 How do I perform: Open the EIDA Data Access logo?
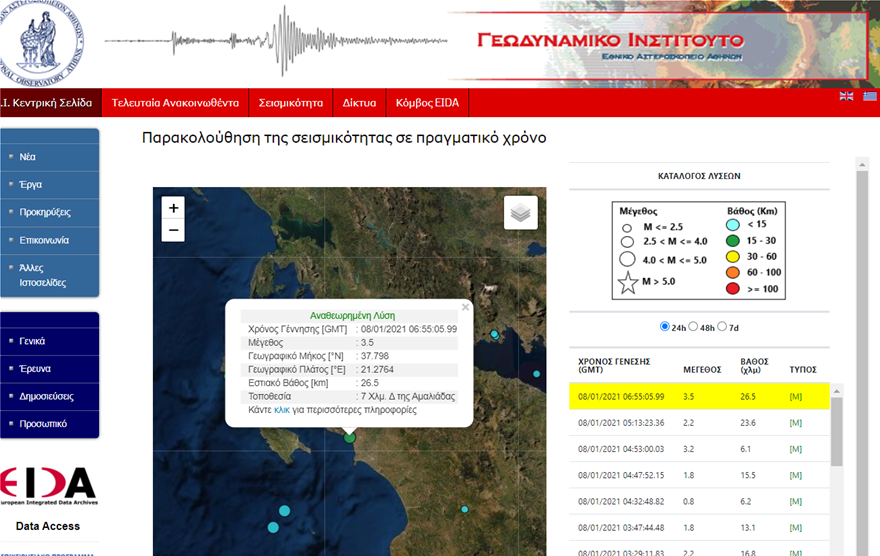pyautogui.click(x=48, y=487)
